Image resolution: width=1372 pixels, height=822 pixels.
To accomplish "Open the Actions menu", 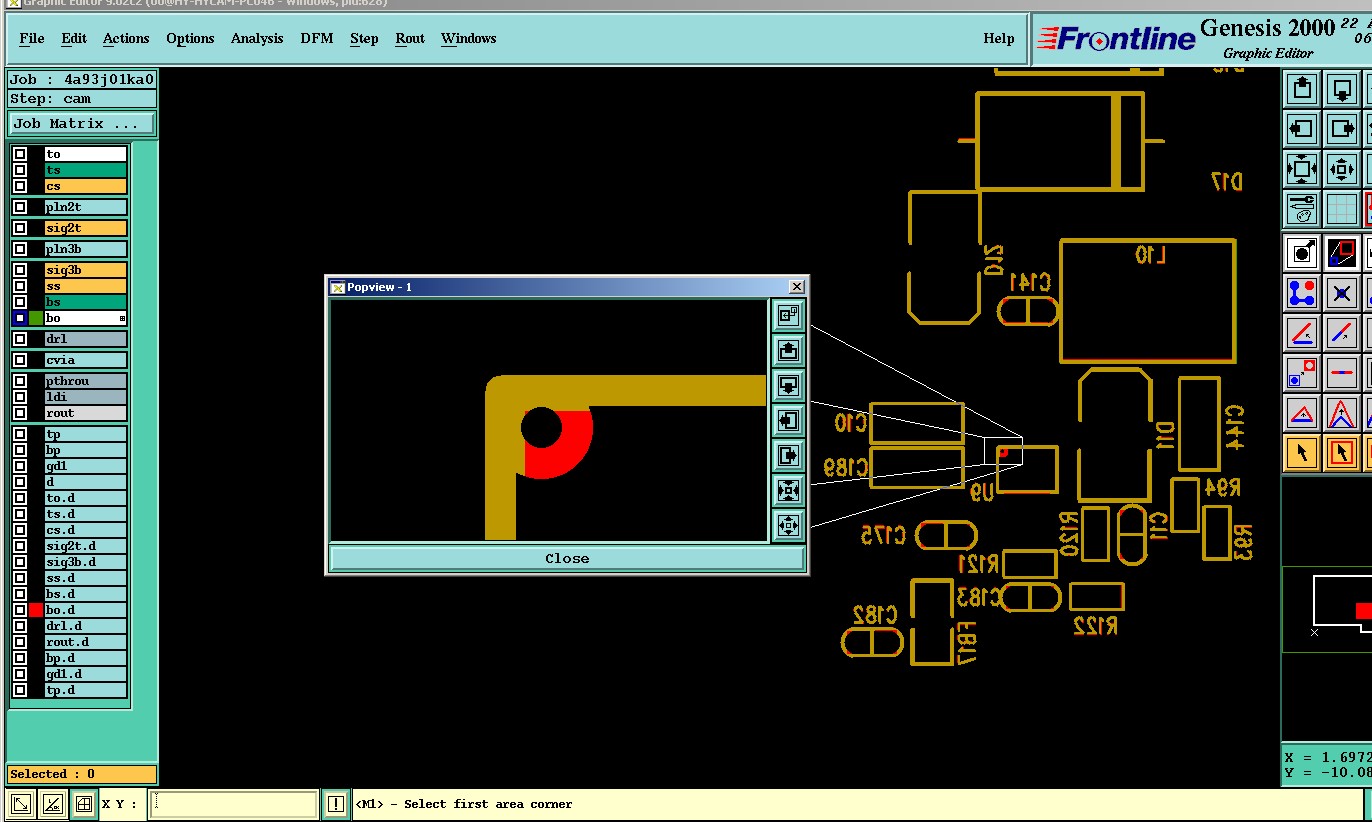I will point(126,39).
